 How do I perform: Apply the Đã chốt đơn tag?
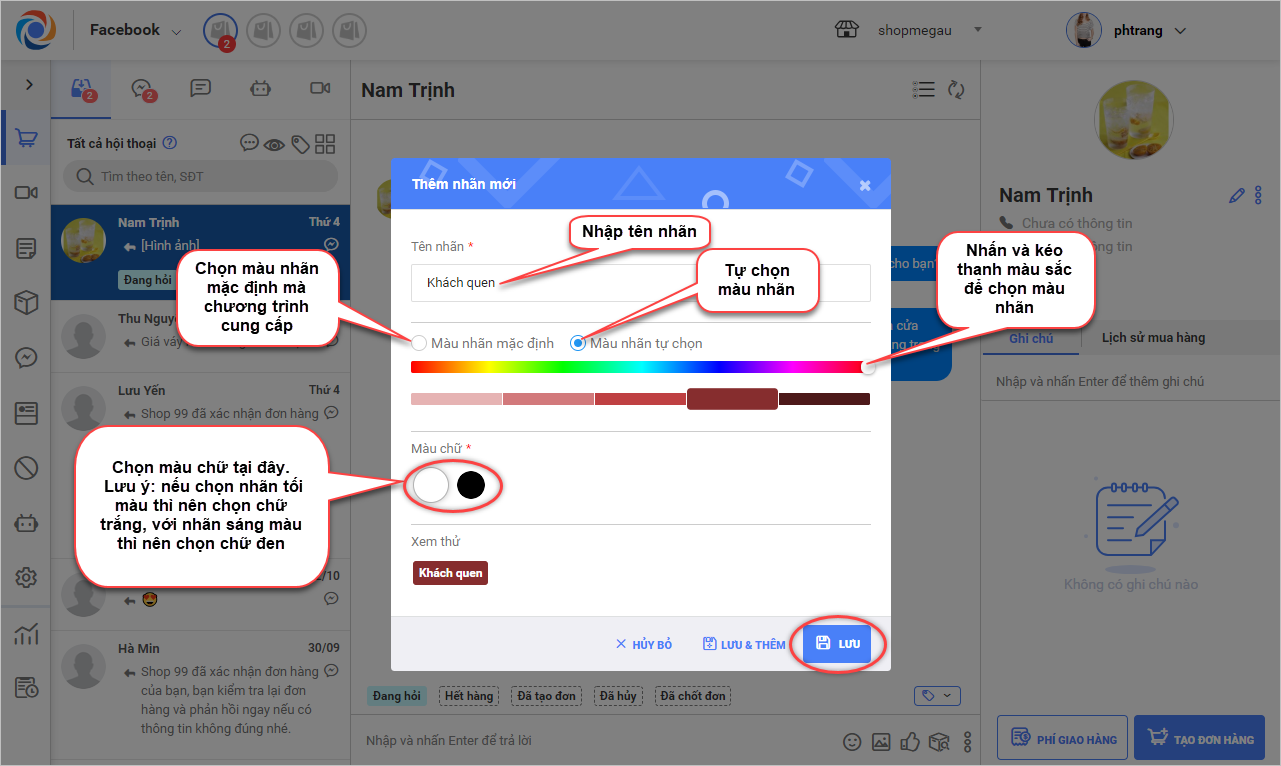[x=693, y=696]
